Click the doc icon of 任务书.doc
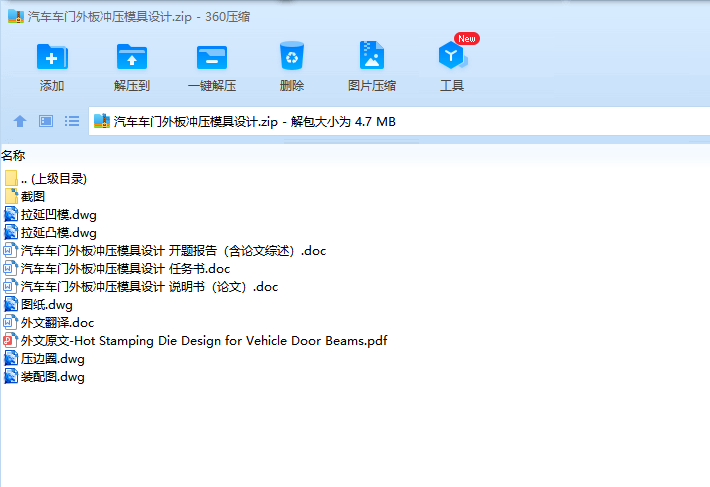This screenshot has height=487, width=710. [x=10, y=269]
